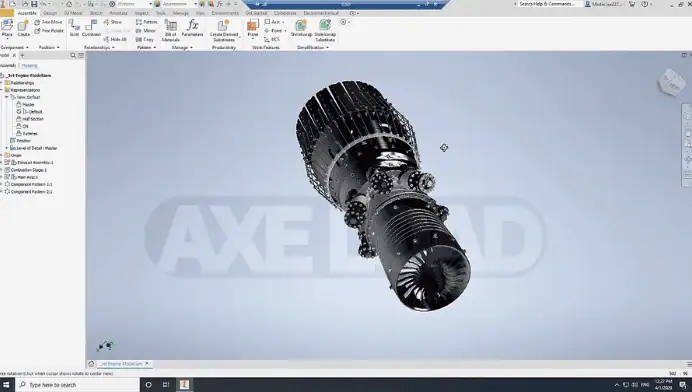
Task: Switch browser to the Modeling view
Action: 30,65
